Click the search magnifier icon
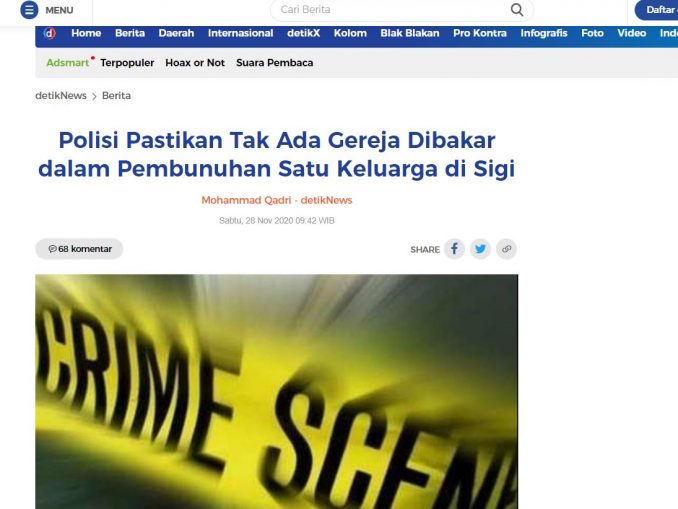Screen dimensions: 678x509 pyautogui.click(x=517, y=10)
